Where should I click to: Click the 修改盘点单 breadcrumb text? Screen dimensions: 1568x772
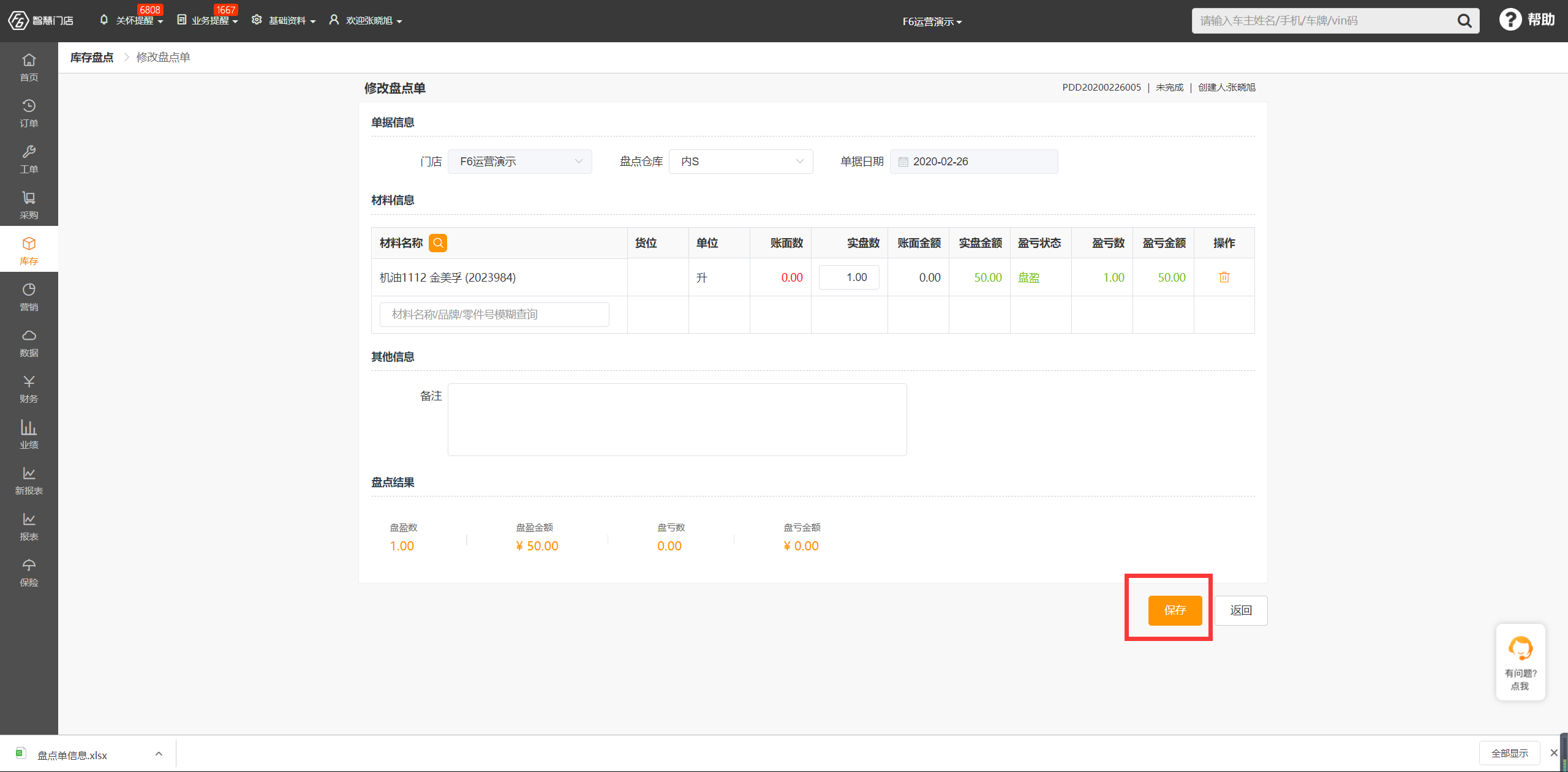click(163, 58)
